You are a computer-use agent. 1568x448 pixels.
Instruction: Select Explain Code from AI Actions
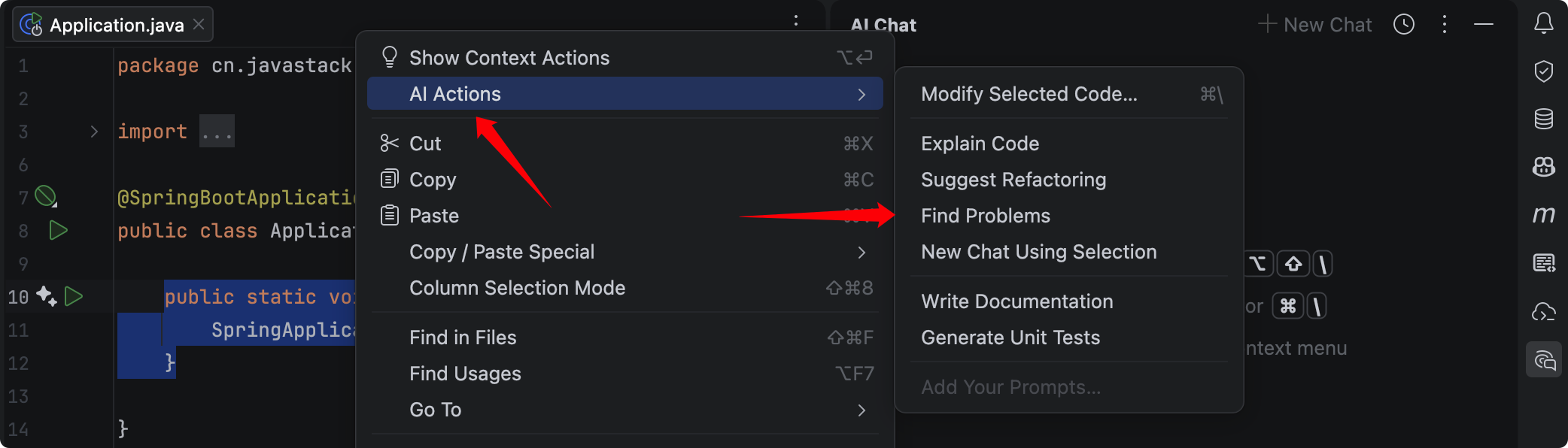(980, 144)
